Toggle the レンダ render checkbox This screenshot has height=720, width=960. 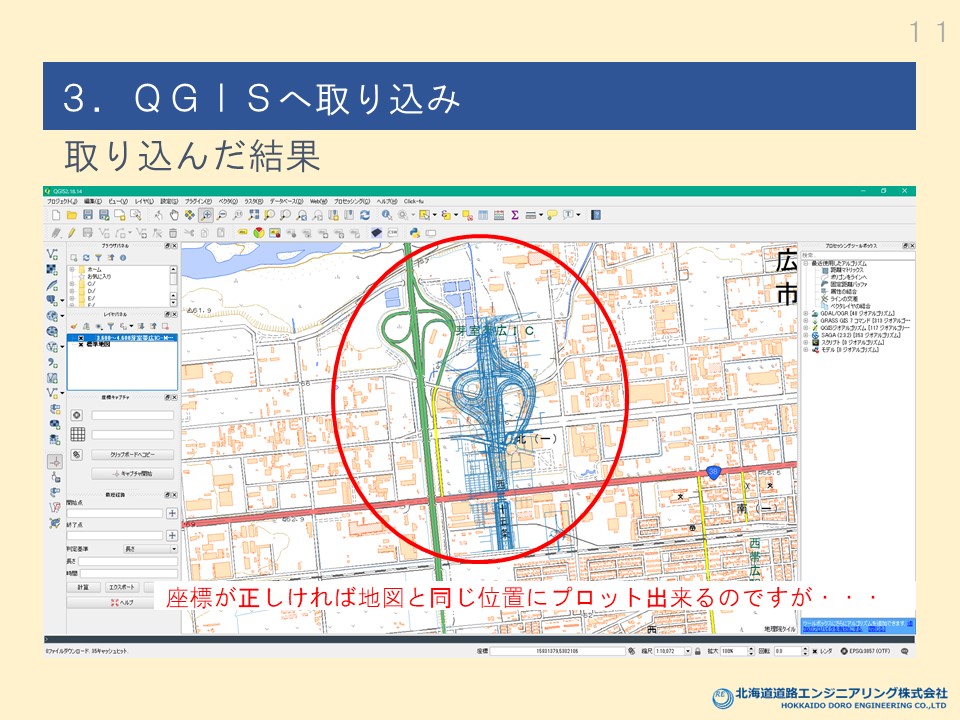816,650
